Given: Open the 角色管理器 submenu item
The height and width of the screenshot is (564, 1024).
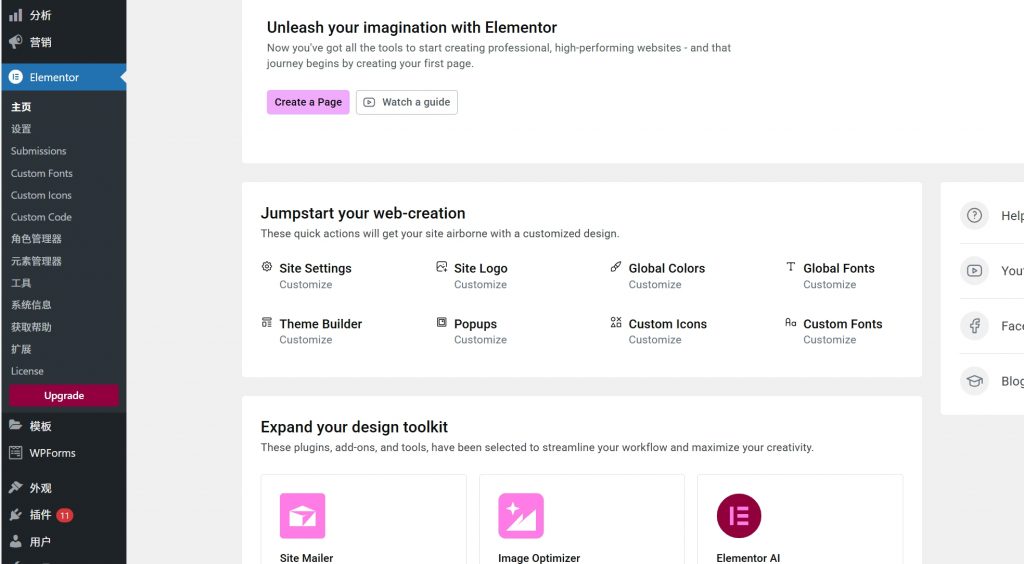Looking at the screenshot, I should point(36,239).
